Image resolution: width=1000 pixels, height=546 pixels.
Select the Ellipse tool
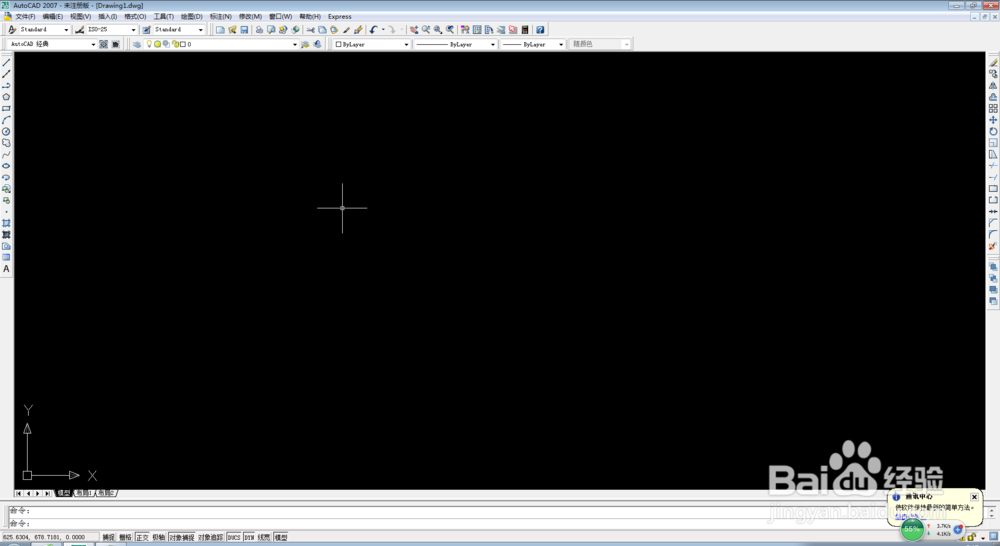click(6, 166)
